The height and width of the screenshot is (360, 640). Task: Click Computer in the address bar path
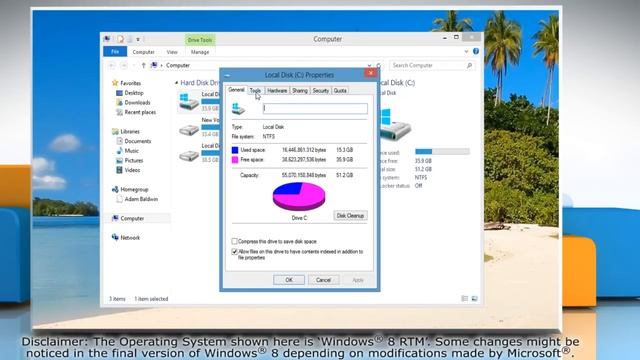tap(178, 65)
